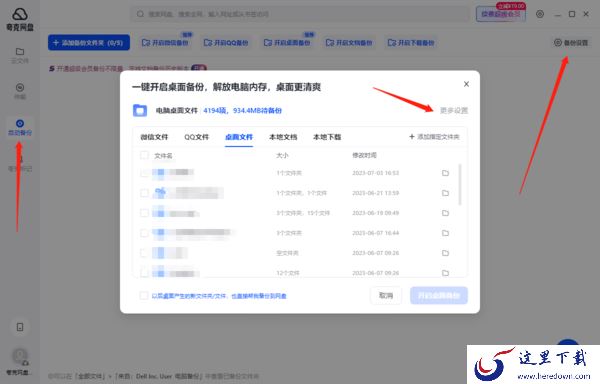Click 全部文件 in the bottom breadcrumb path
Viewport: 600px width, 384px height.
[91, 376]
